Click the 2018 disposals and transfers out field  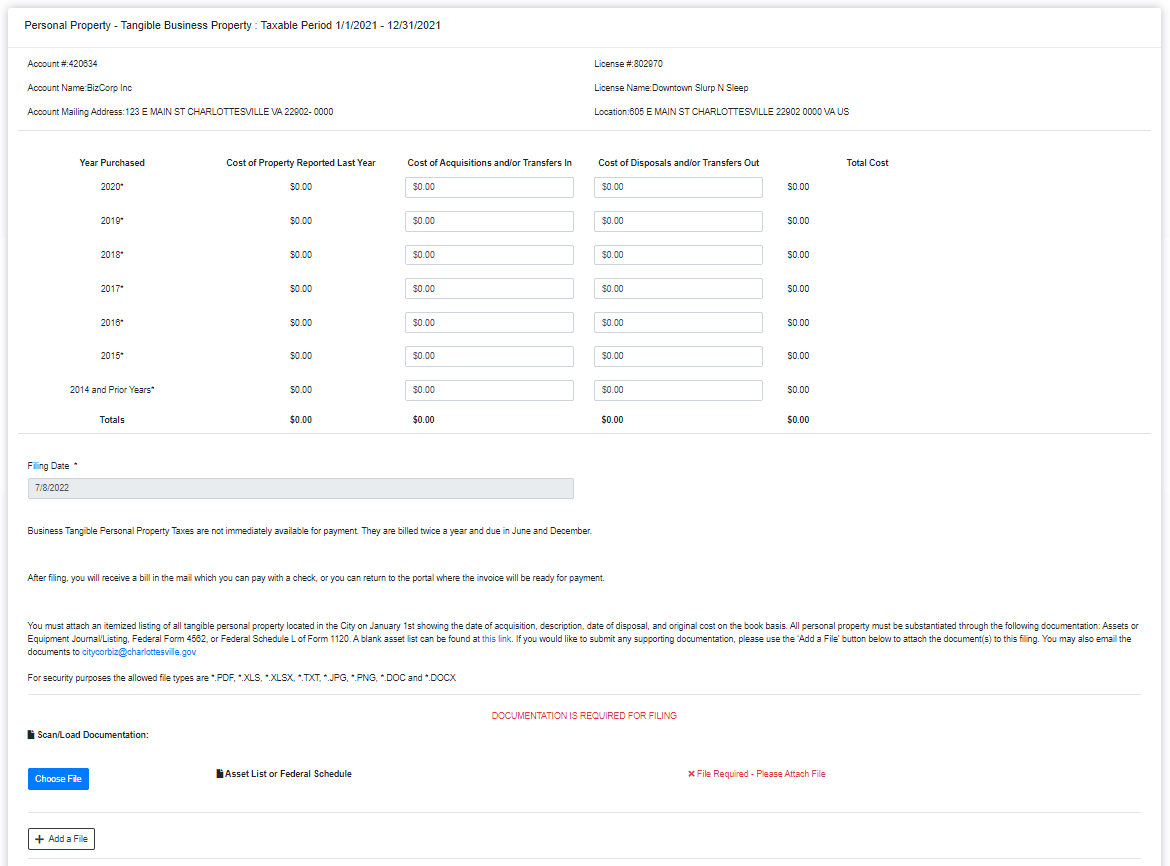tap(678, 254)
